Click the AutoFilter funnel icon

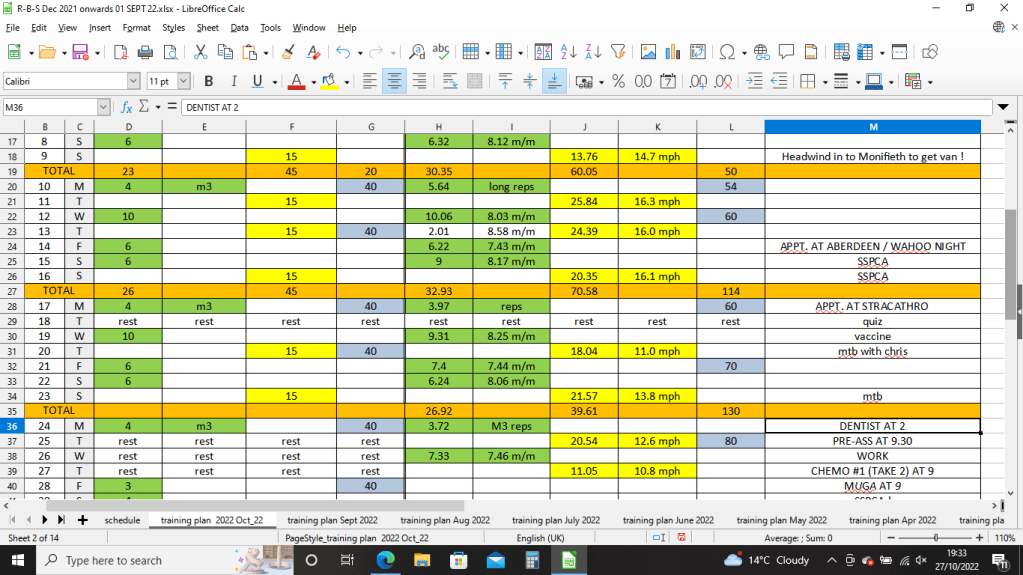(x=618, y=52)
